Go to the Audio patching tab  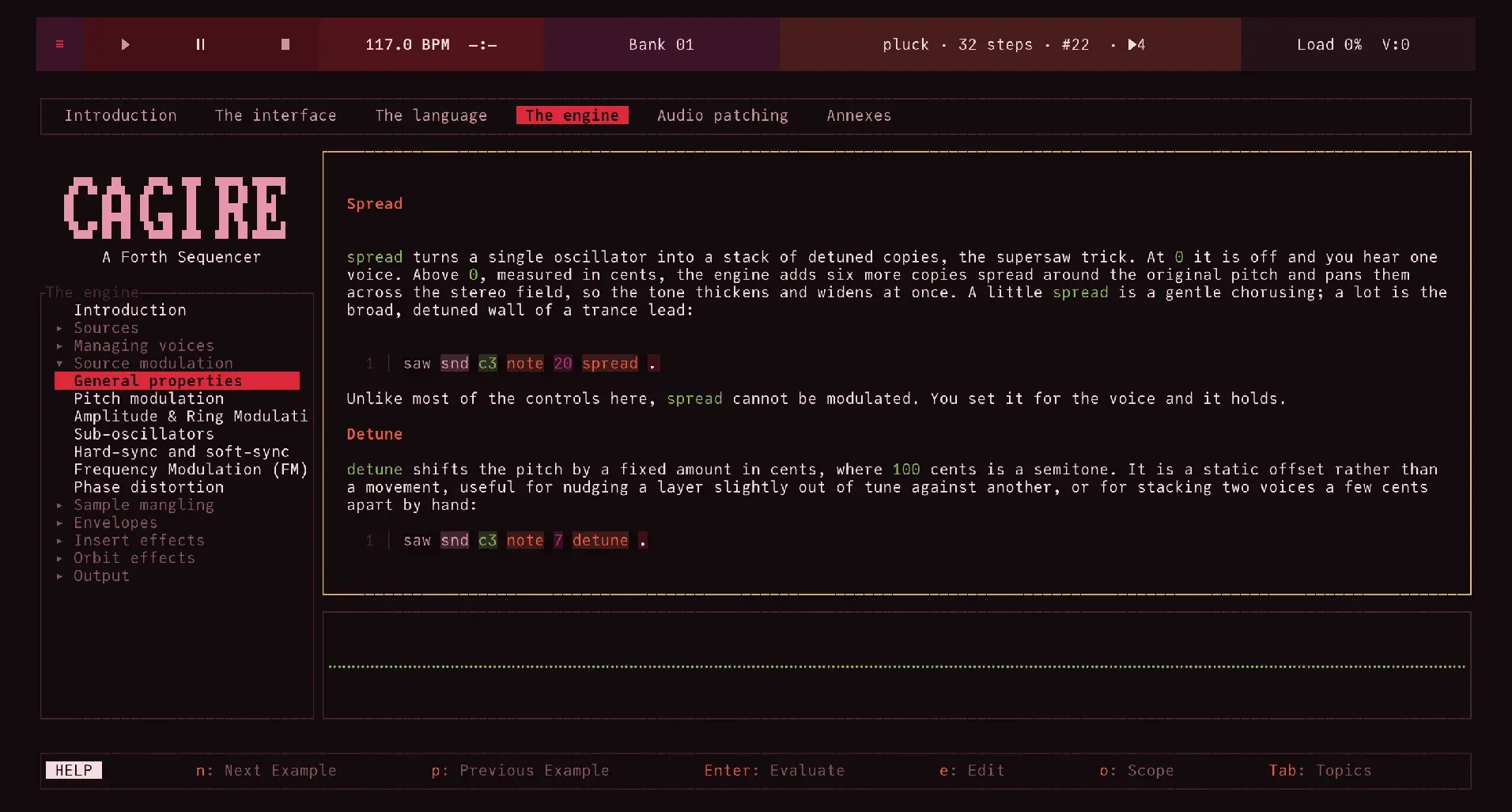(722, 115)
